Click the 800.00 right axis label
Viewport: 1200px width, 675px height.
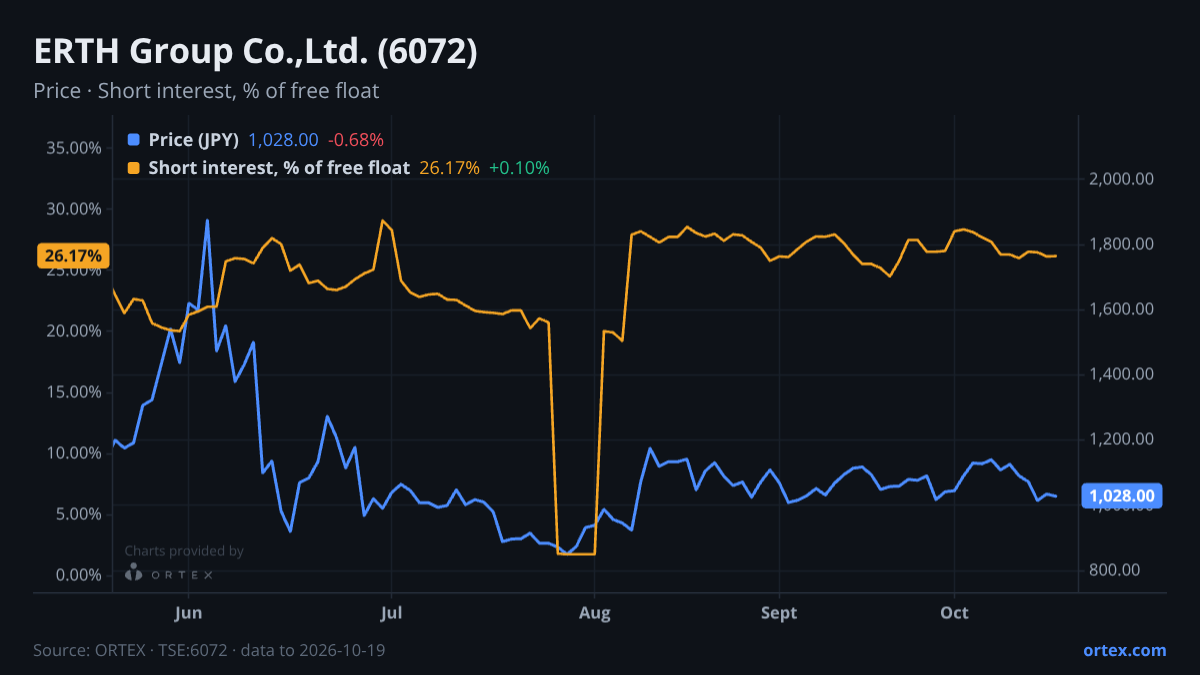tap(1116, 570)
